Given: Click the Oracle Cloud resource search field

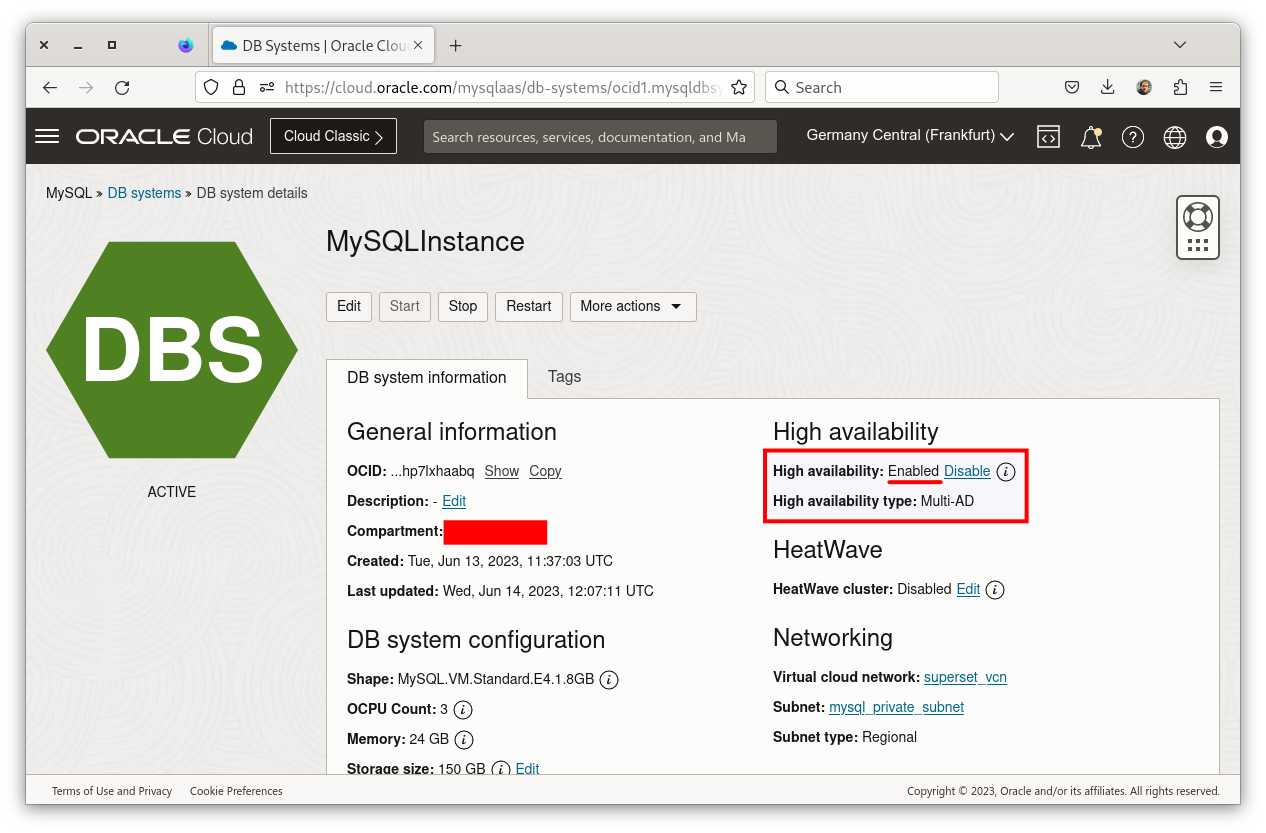Looking at the screenshot, I should (x=600, y=137).
